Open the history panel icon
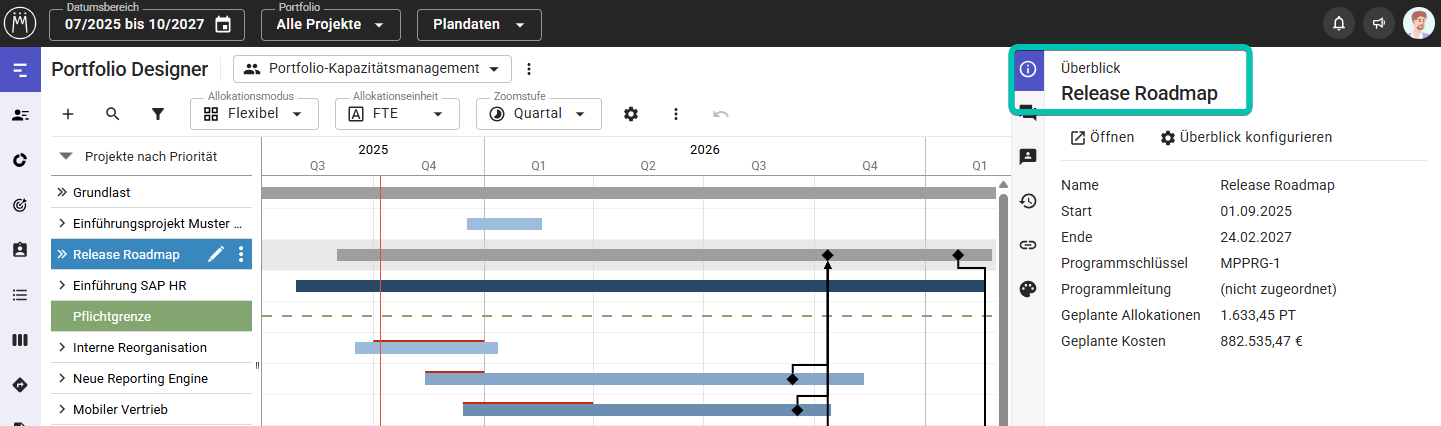Image resolution: width=1441 pixels, height=426 pixels. (x=1028, y=201)
